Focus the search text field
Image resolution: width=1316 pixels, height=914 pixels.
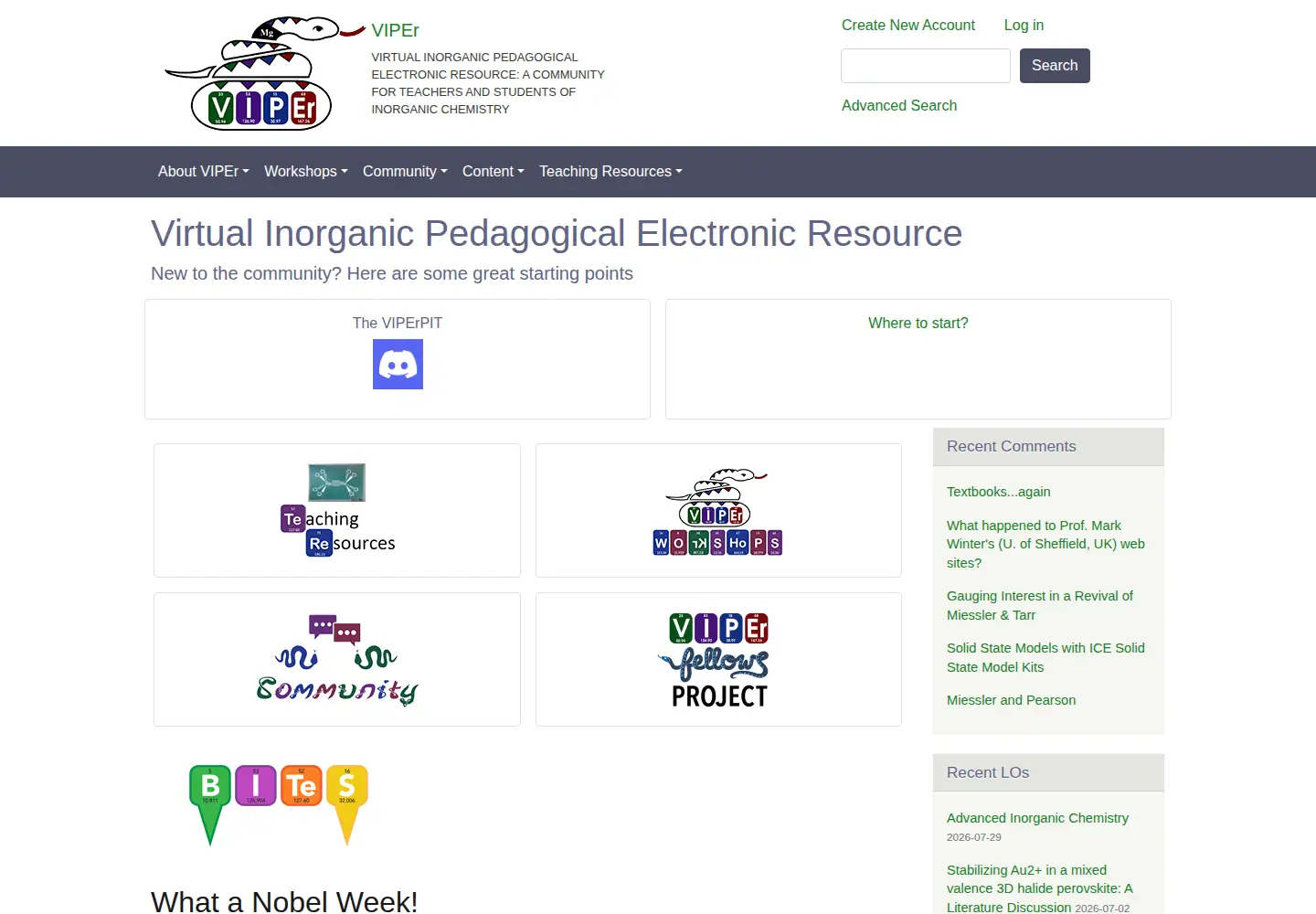(926, 66)
